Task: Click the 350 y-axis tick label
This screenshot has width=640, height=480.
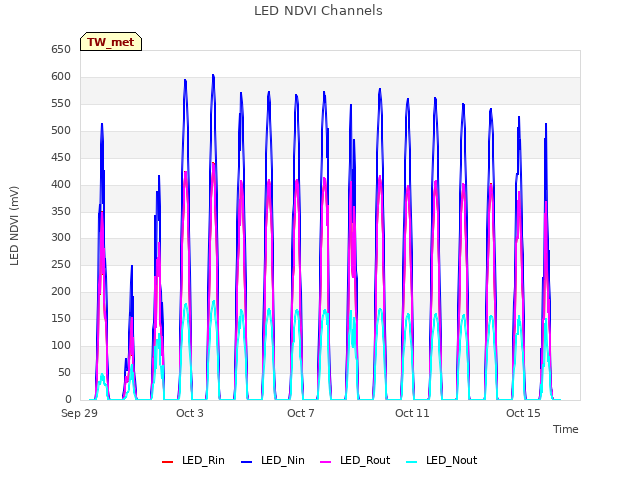Action: click(61, 211)
